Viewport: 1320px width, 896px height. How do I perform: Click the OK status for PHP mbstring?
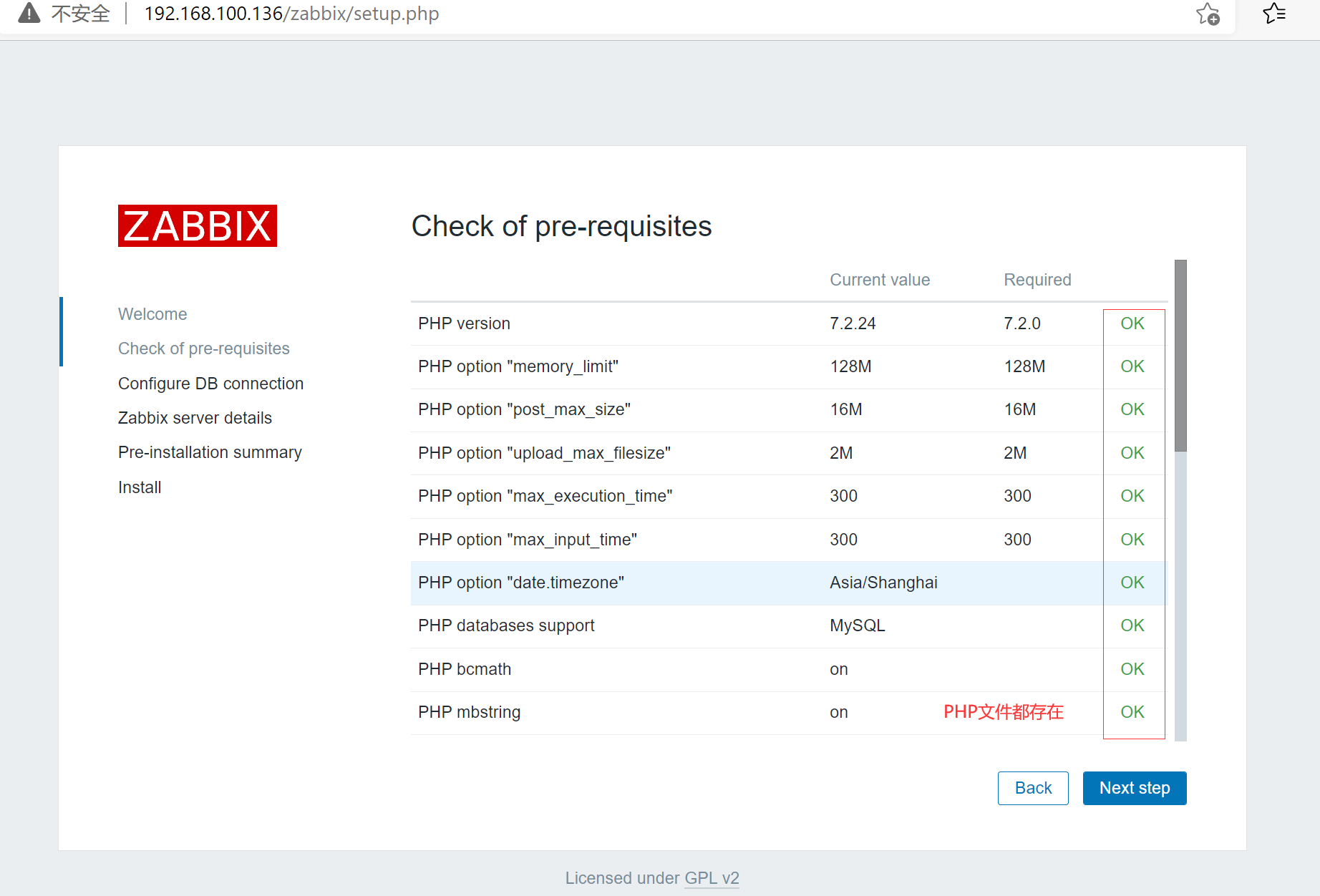pyautogui.click(x=1132, y=712)
